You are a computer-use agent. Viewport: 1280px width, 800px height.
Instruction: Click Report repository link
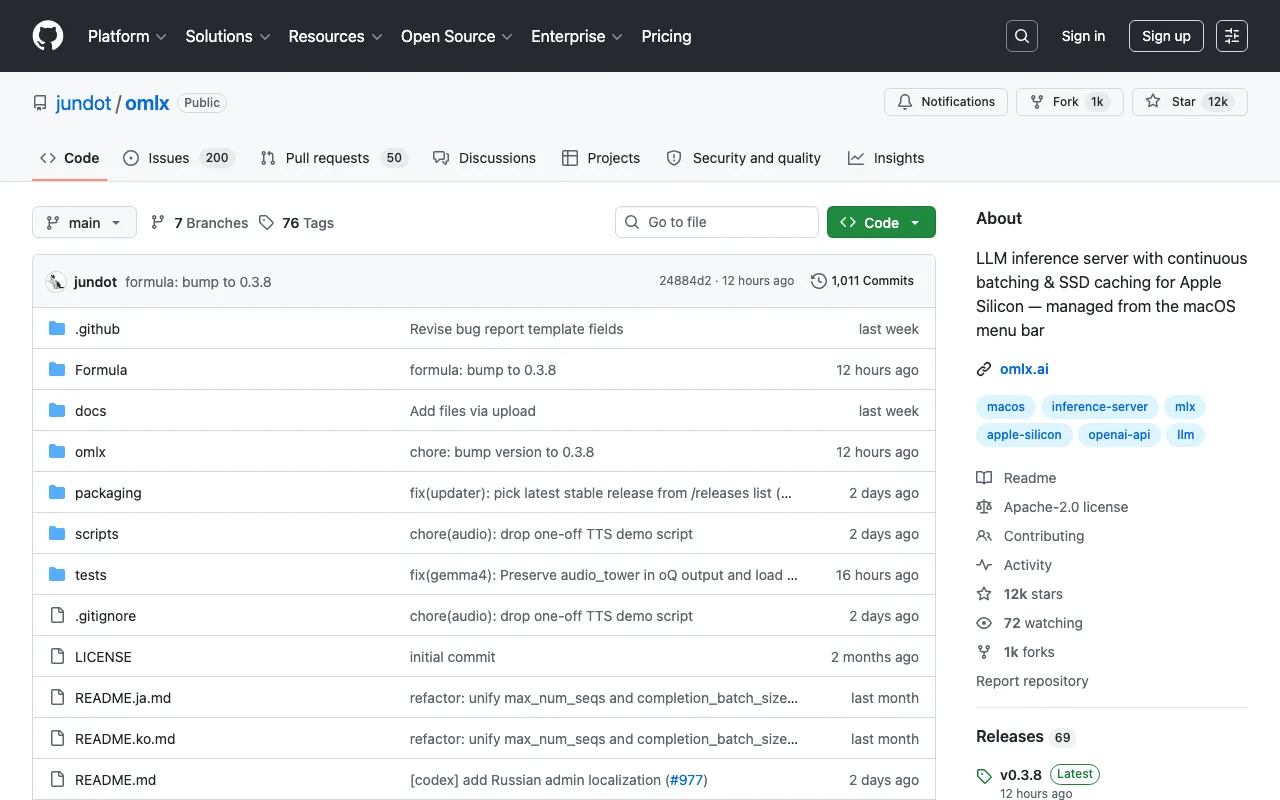(x=1032, y=681)
